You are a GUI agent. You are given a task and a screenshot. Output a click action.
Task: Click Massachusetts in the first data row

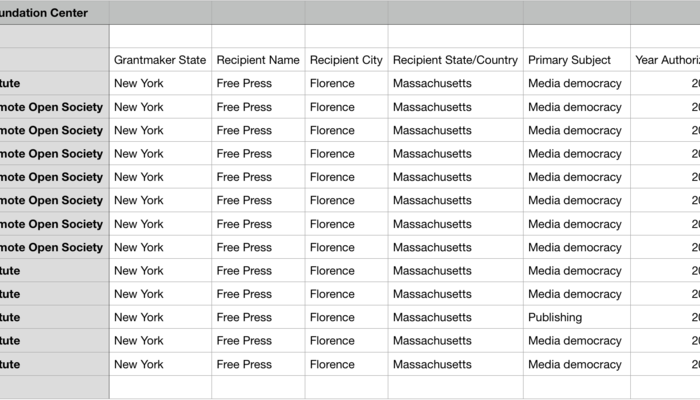click(x=432, y=83)
